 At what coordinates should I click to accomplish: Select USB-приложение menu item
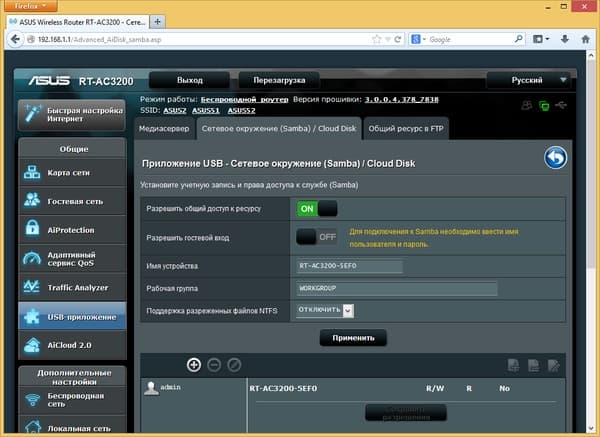pos(72,316)
